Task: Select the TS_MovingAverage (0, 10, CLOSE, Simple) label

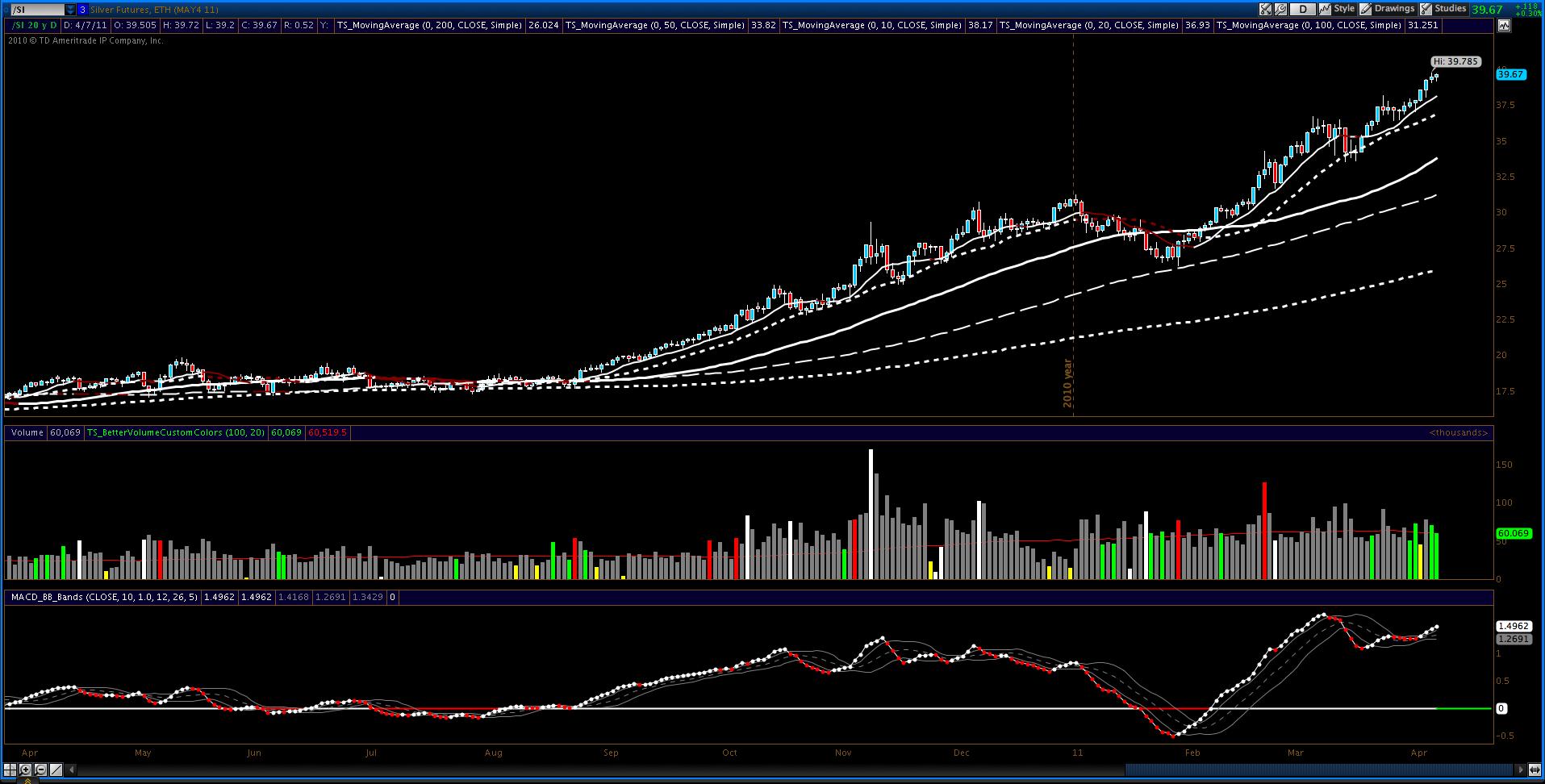Action: [872, 26]
